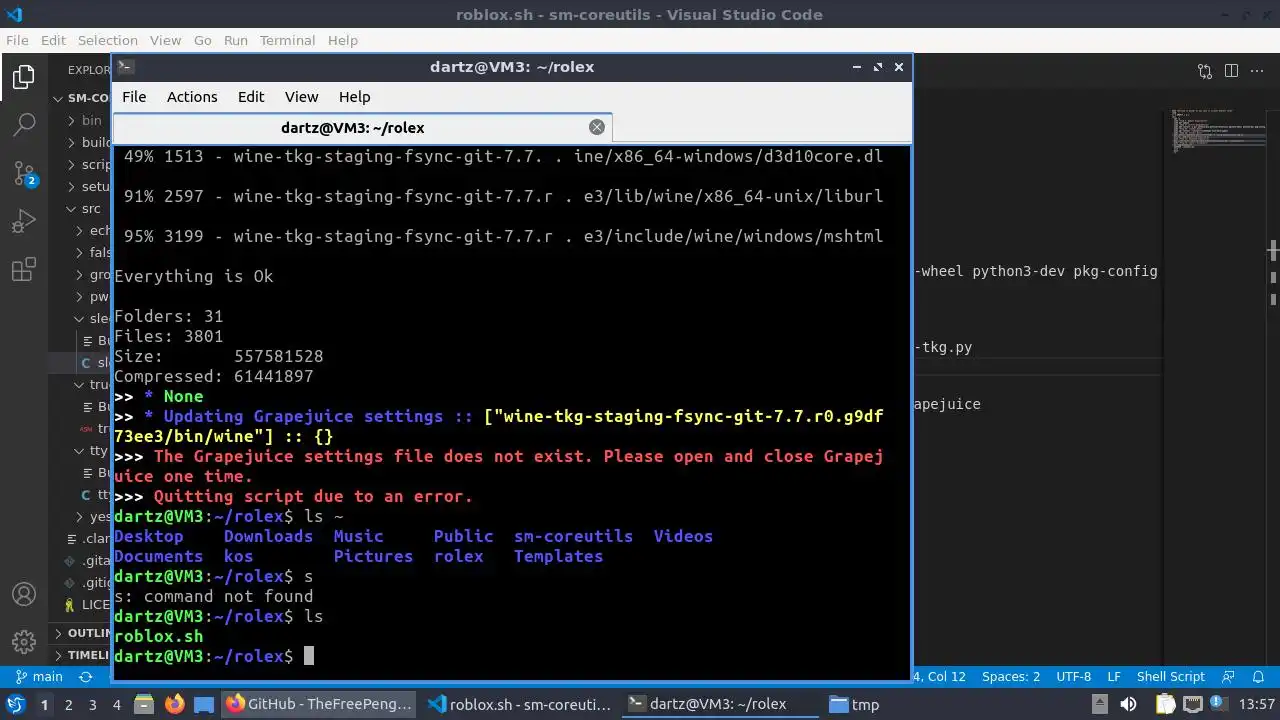The image size is (1280, 720).
Task: Switch to workspace 4 in taskbar pager
Action: 116,704
